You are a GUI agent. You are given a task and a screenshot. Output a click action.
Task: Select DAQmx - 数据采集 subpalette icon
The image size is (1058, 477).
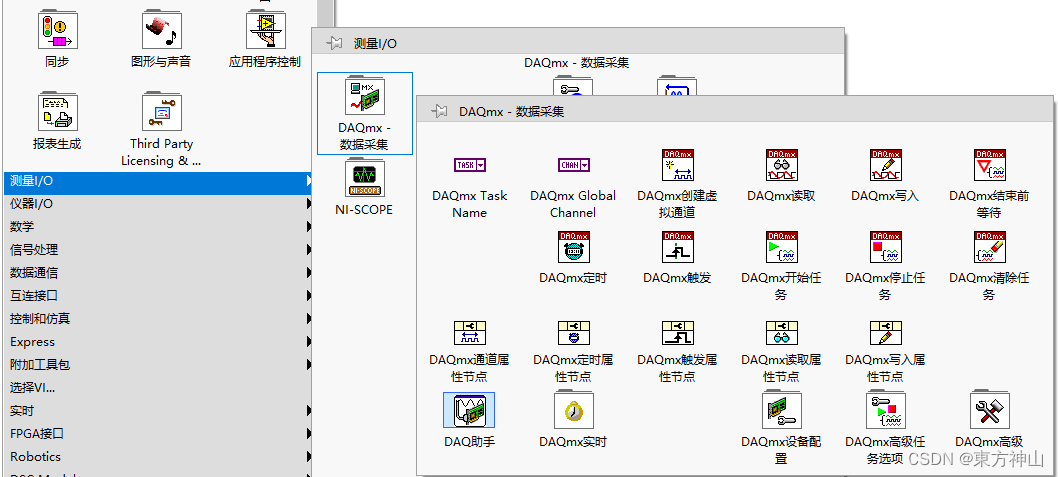pyautogui.click(x=365, y=97)
